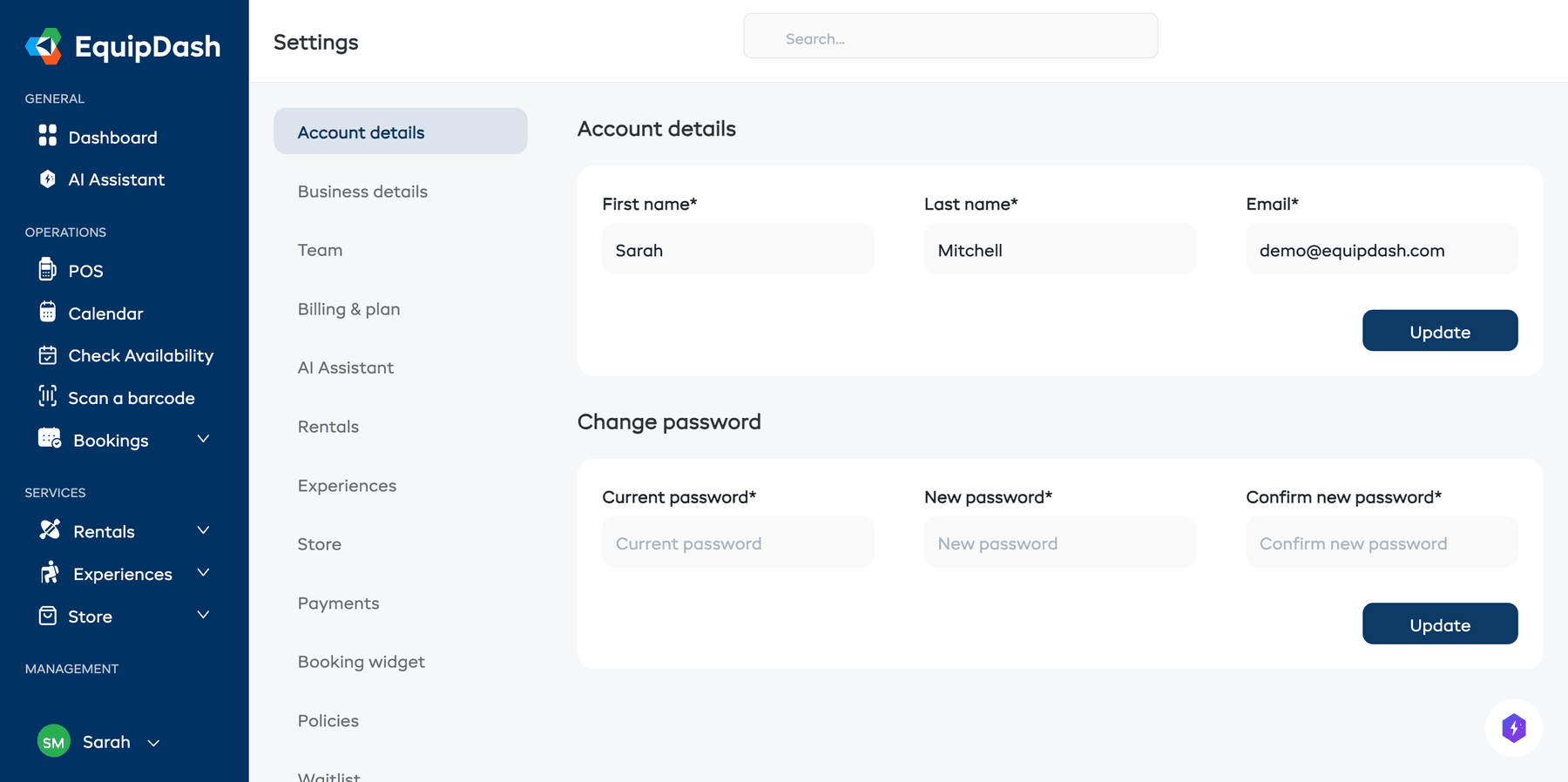
Task: Click the Current password input
Action: click(738, 542)
